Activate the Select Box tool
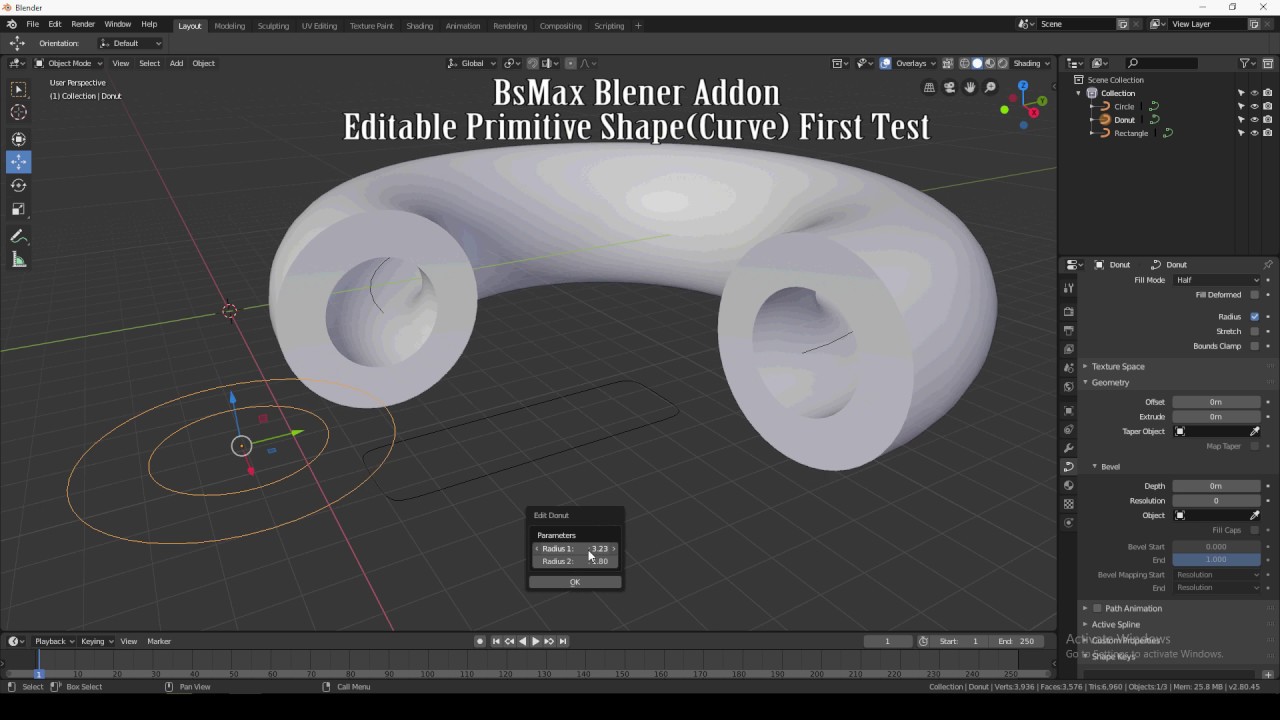 [x=18, y=90]
